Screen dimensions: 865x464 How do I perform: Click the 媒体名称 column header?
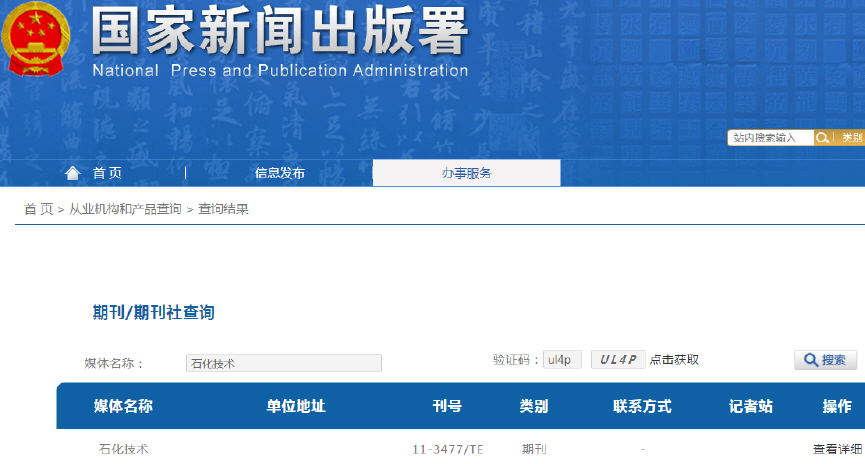123,406
